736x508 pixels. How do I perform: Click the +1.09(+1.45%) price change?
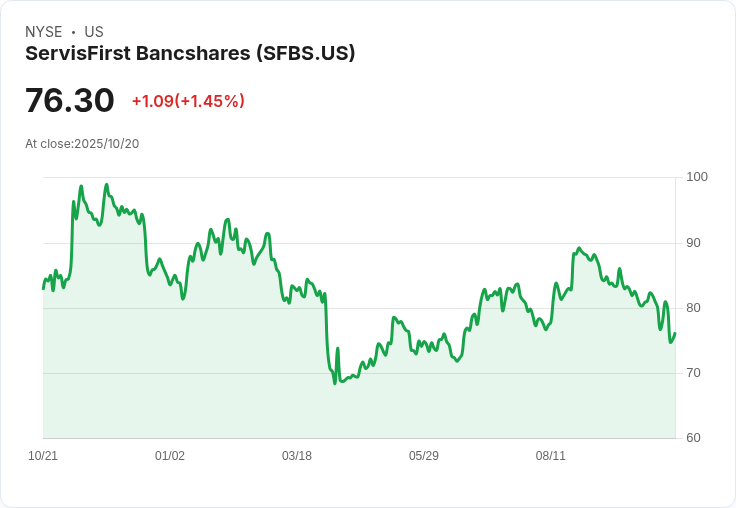coord(188,101)
